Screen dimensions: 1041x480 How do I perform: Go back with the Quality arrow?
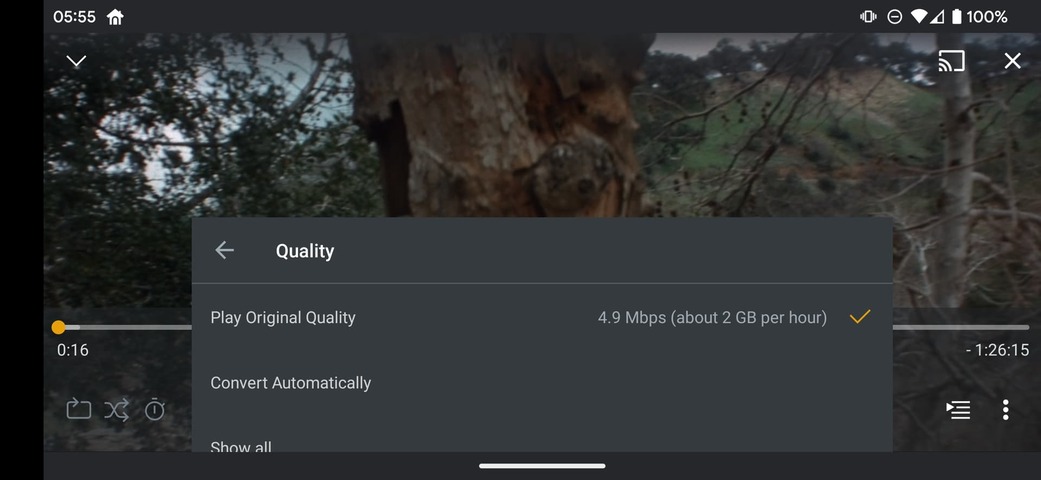click(x=224, y=250)
